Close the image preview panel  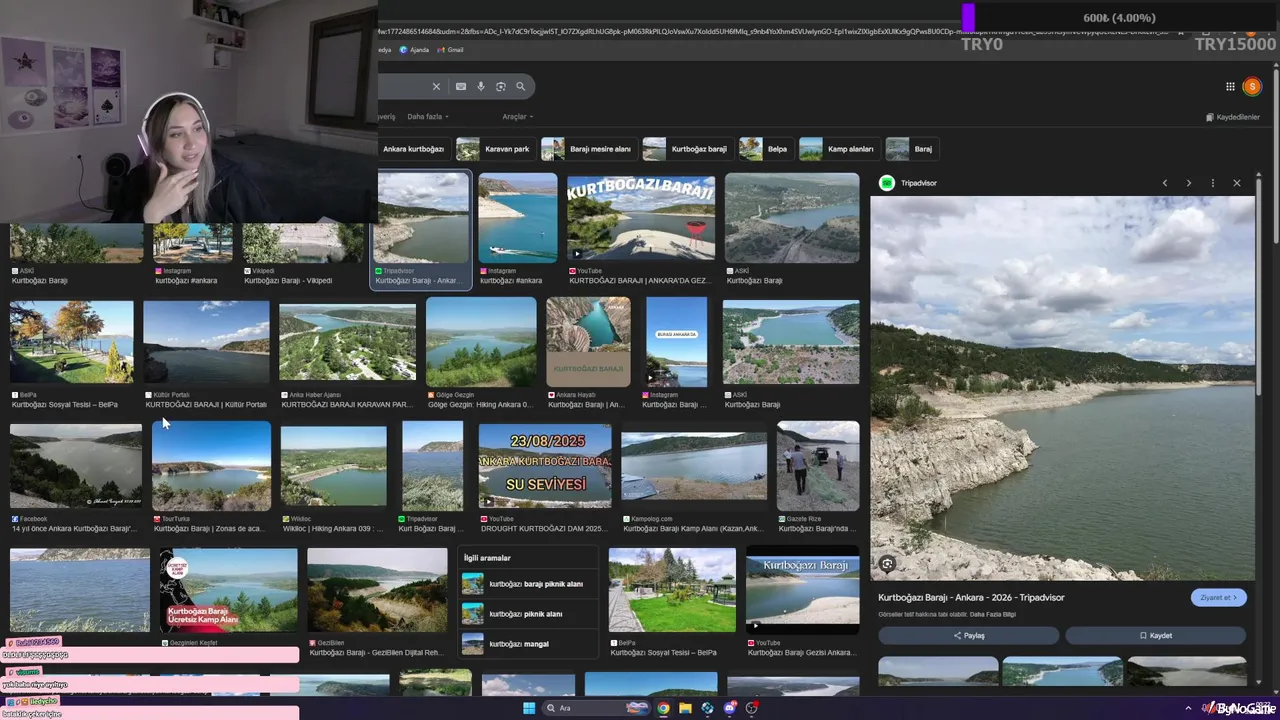1237,183
